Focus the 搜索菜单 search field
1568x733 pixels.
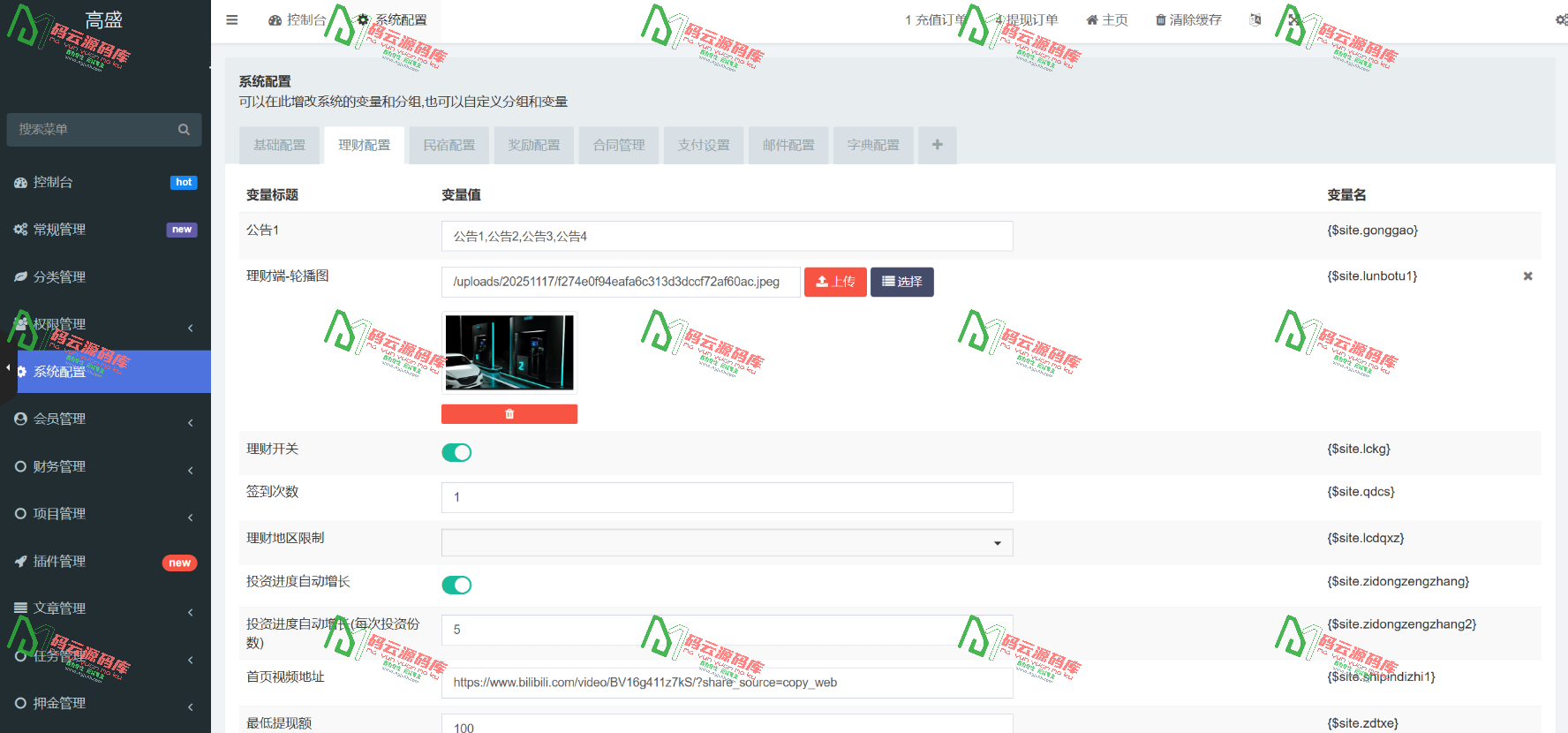click(93, 129)
